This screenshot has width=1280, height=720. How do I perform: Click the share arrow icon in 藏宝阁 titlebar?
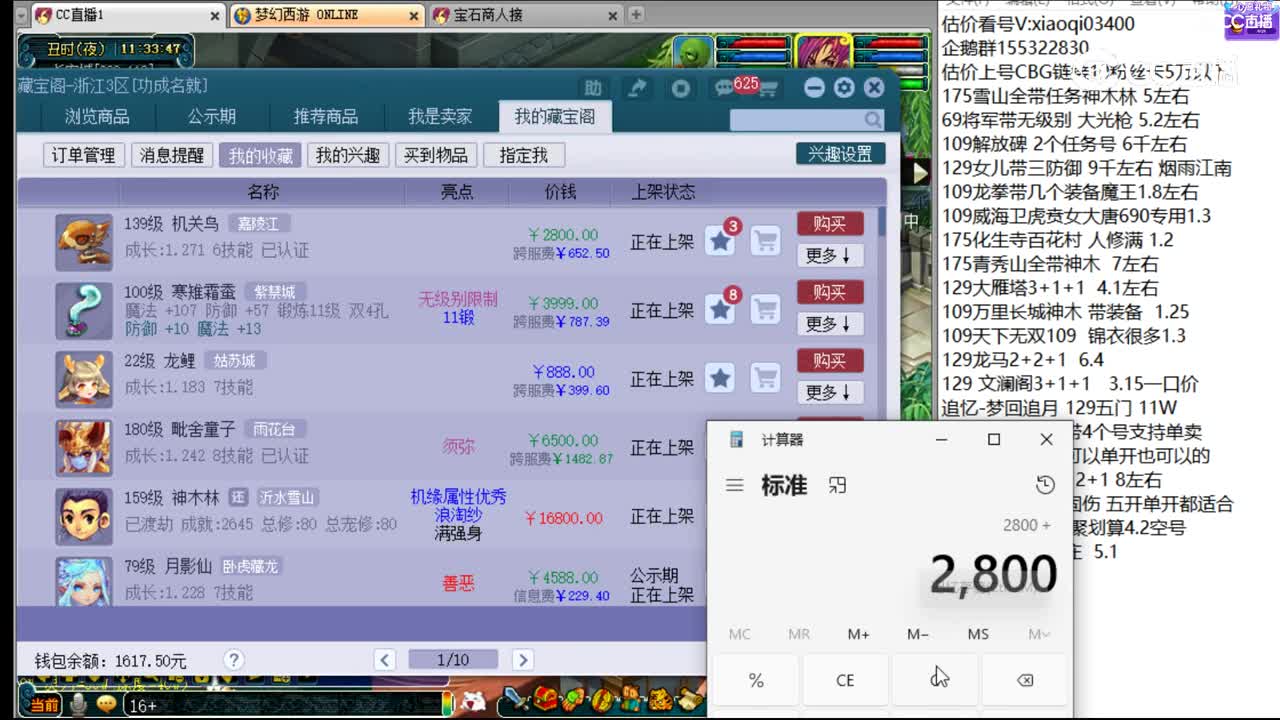pos(637,88)
